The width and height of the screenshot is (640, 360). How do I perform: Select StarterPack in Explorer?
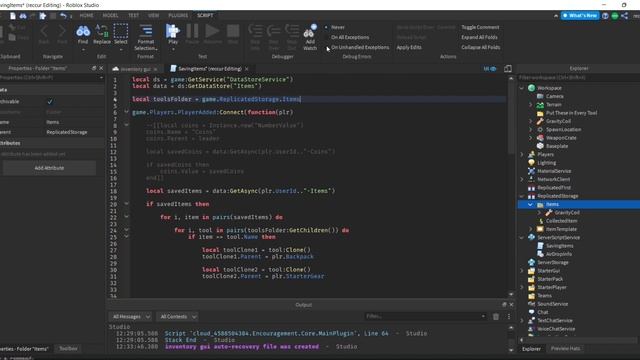coord(550,279)
